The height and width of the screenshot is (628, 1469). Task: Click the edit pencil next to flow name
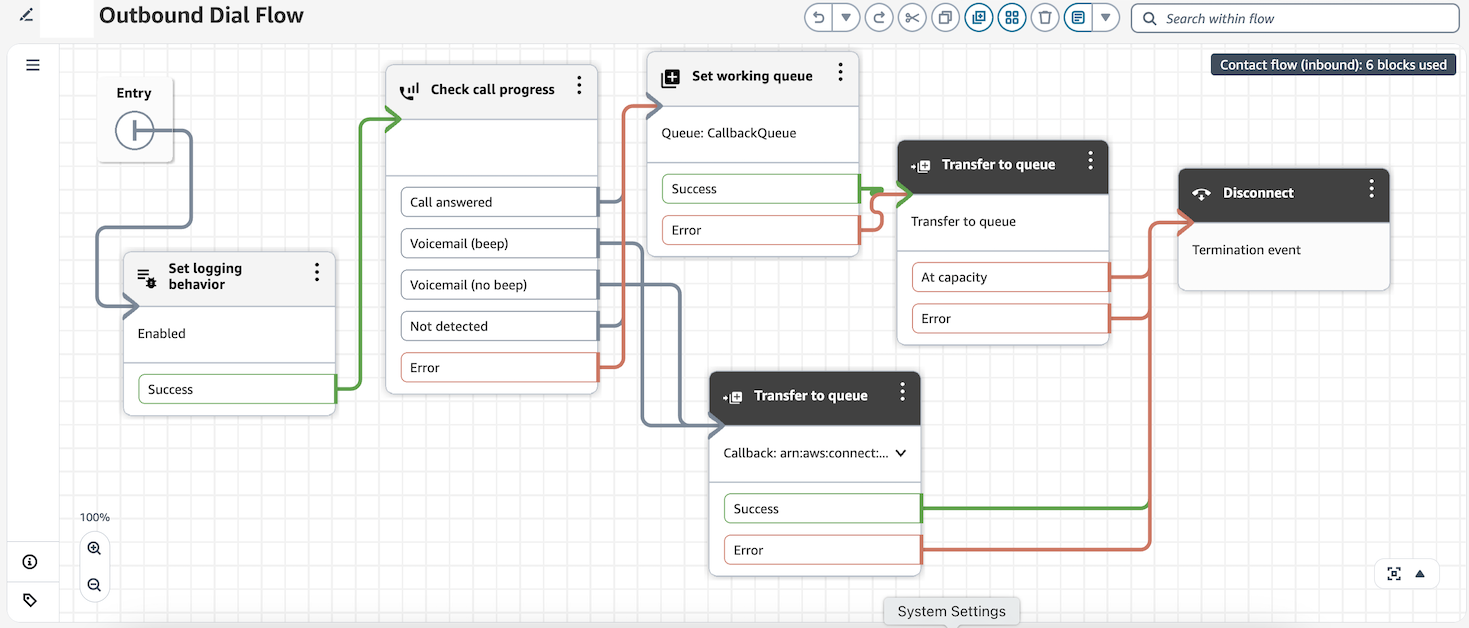(27, 15)
